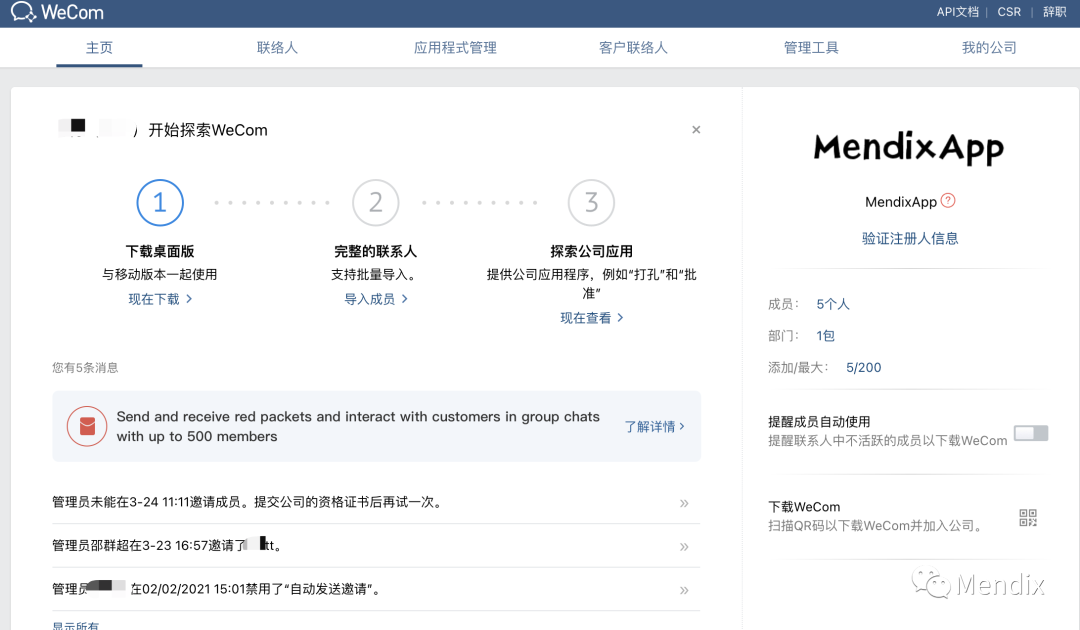Open 了解详情 link in red packet banner
1080x630 pixels.
(x=654, y=426)
